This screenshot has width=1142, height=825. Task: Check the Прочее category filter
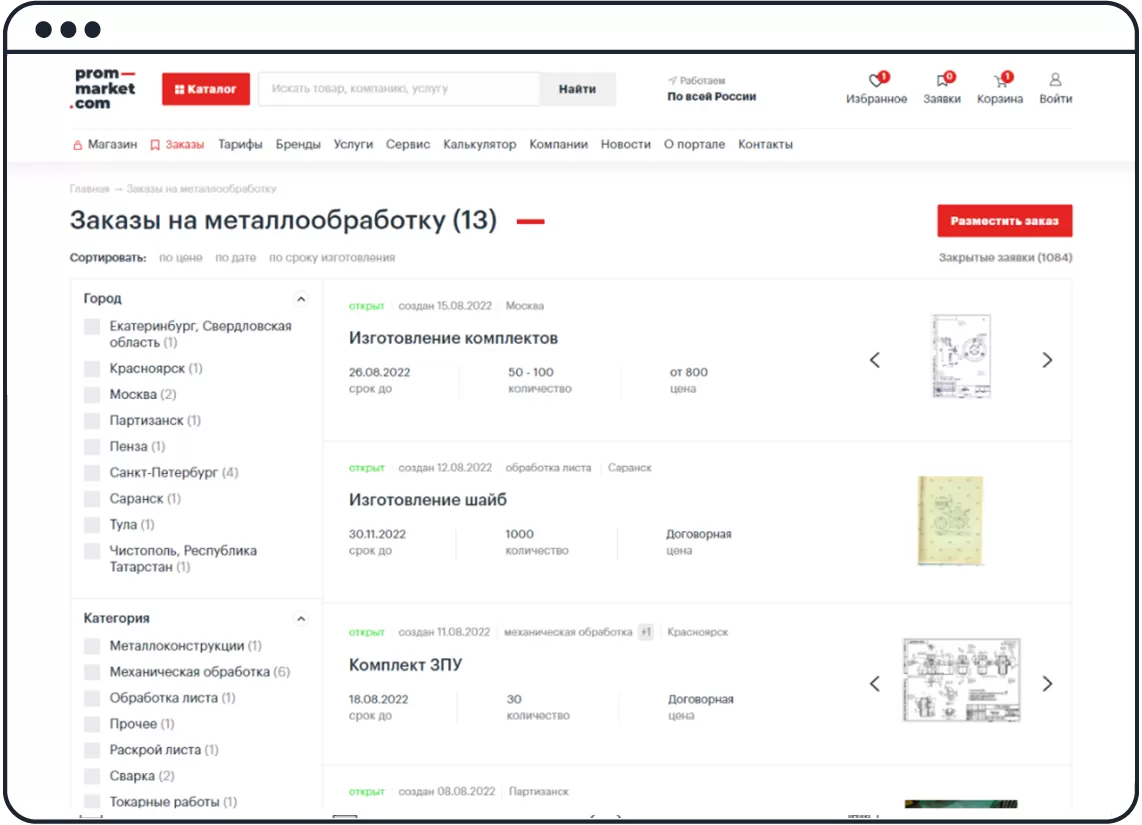pyautogui.click(x=92, y=724)
